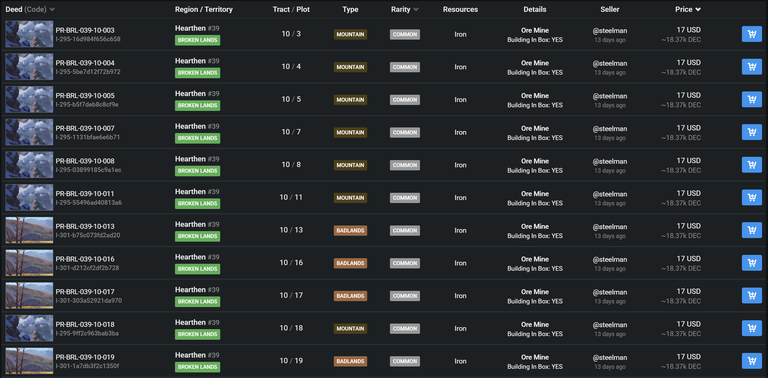Sort by Type column header

click(350, 9)
